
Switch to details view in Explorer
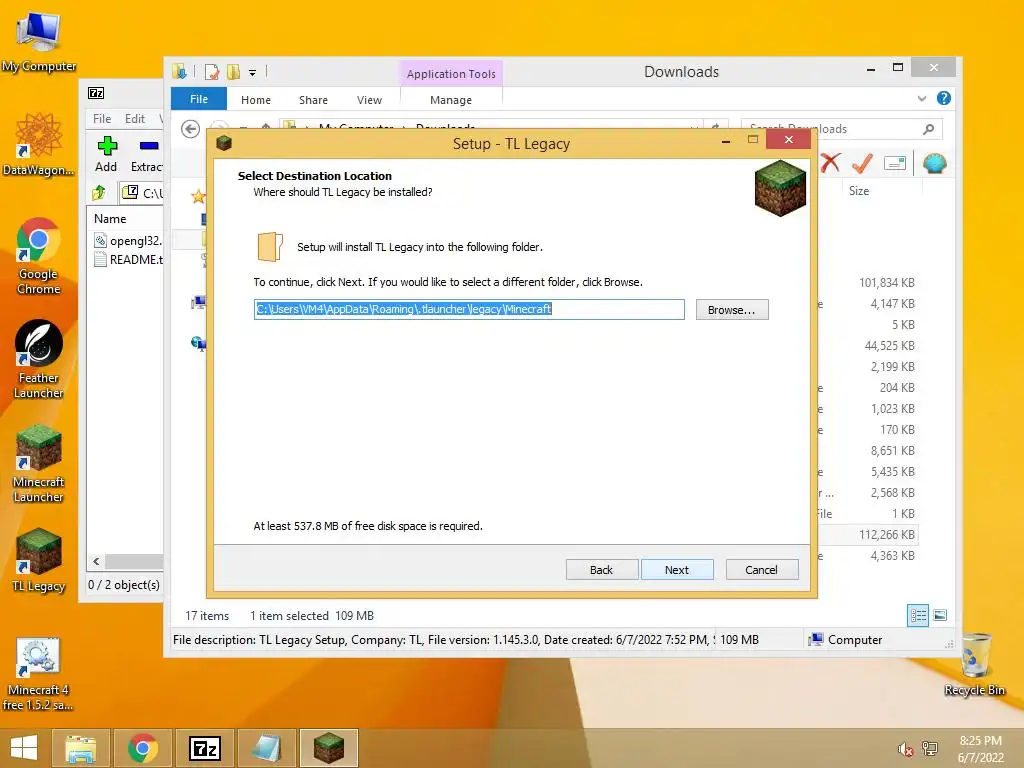[918, 615]
